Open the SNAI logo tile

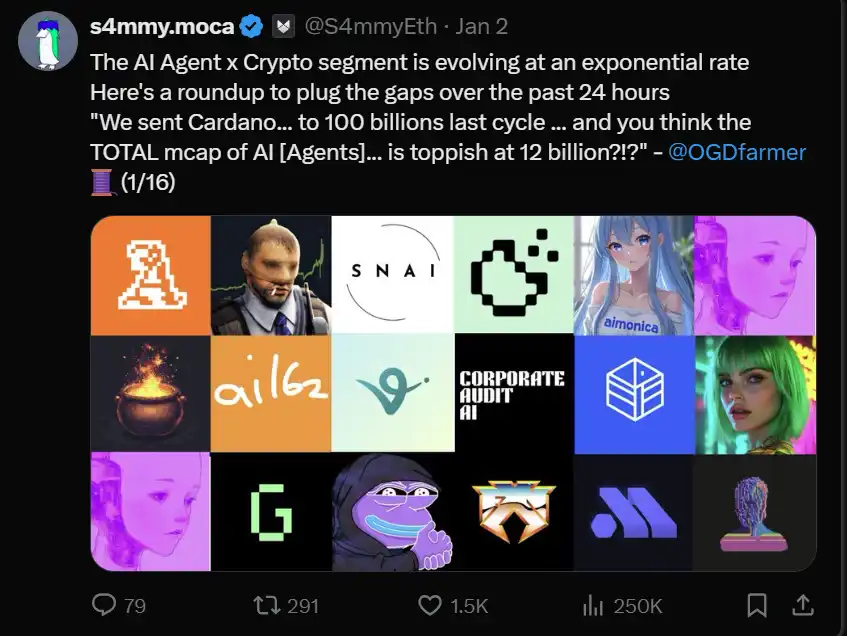pos(392,275)
